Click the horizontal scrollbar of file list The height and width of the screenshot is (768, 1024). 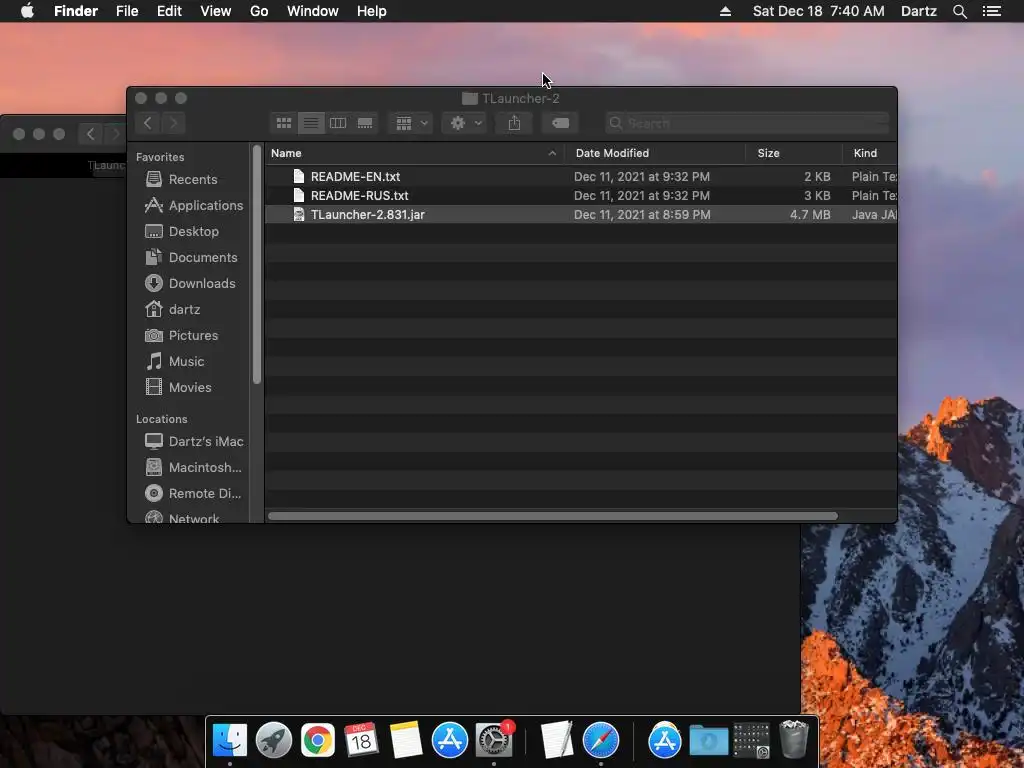(552, 516)
